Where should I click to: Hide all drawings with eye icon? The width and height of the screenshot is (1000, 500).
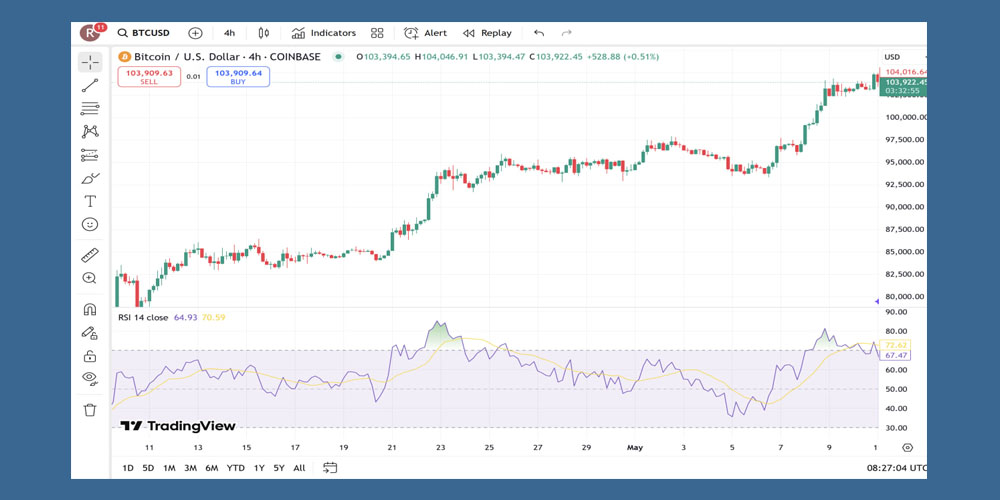(90, 378)
